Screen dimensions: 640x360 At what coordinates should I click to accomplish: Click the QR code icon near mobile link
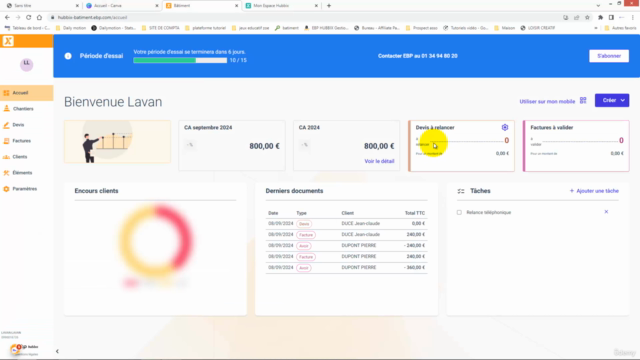[x=583, y=100]
